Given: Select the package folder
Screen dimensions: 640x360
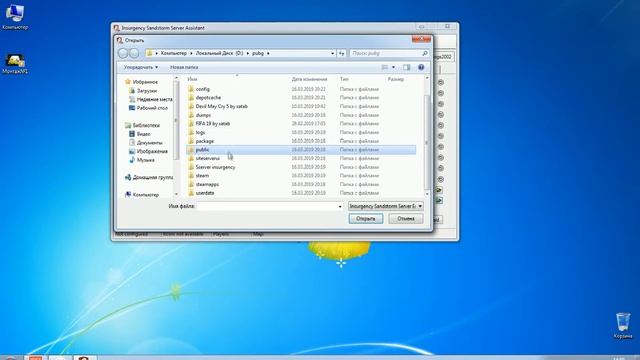Looking at the screenshot, I should 204,141.
